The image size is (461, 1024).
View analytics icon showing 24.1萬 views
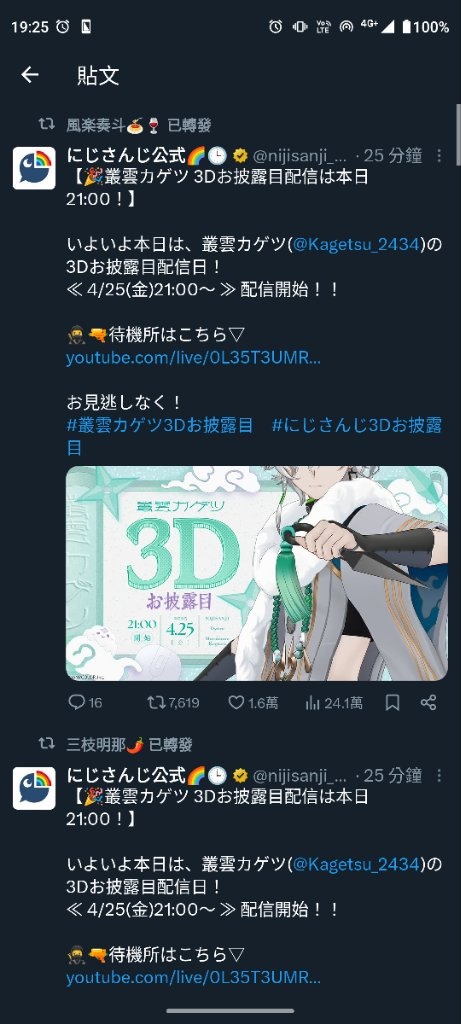(334, 702)
